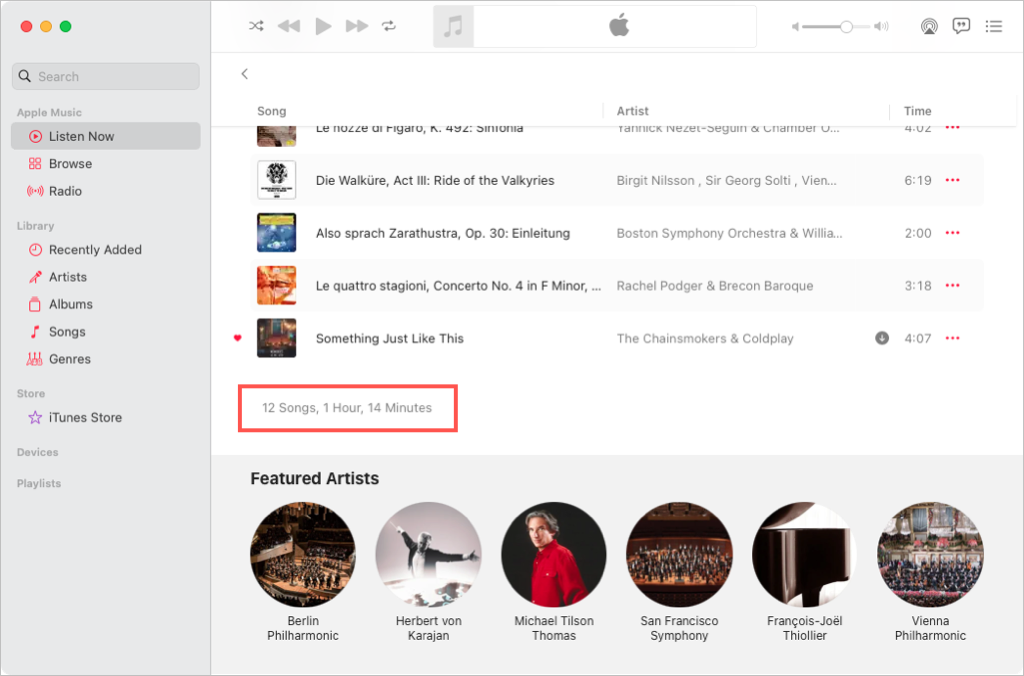Mute with low volume speaker icon

[795, 27]
